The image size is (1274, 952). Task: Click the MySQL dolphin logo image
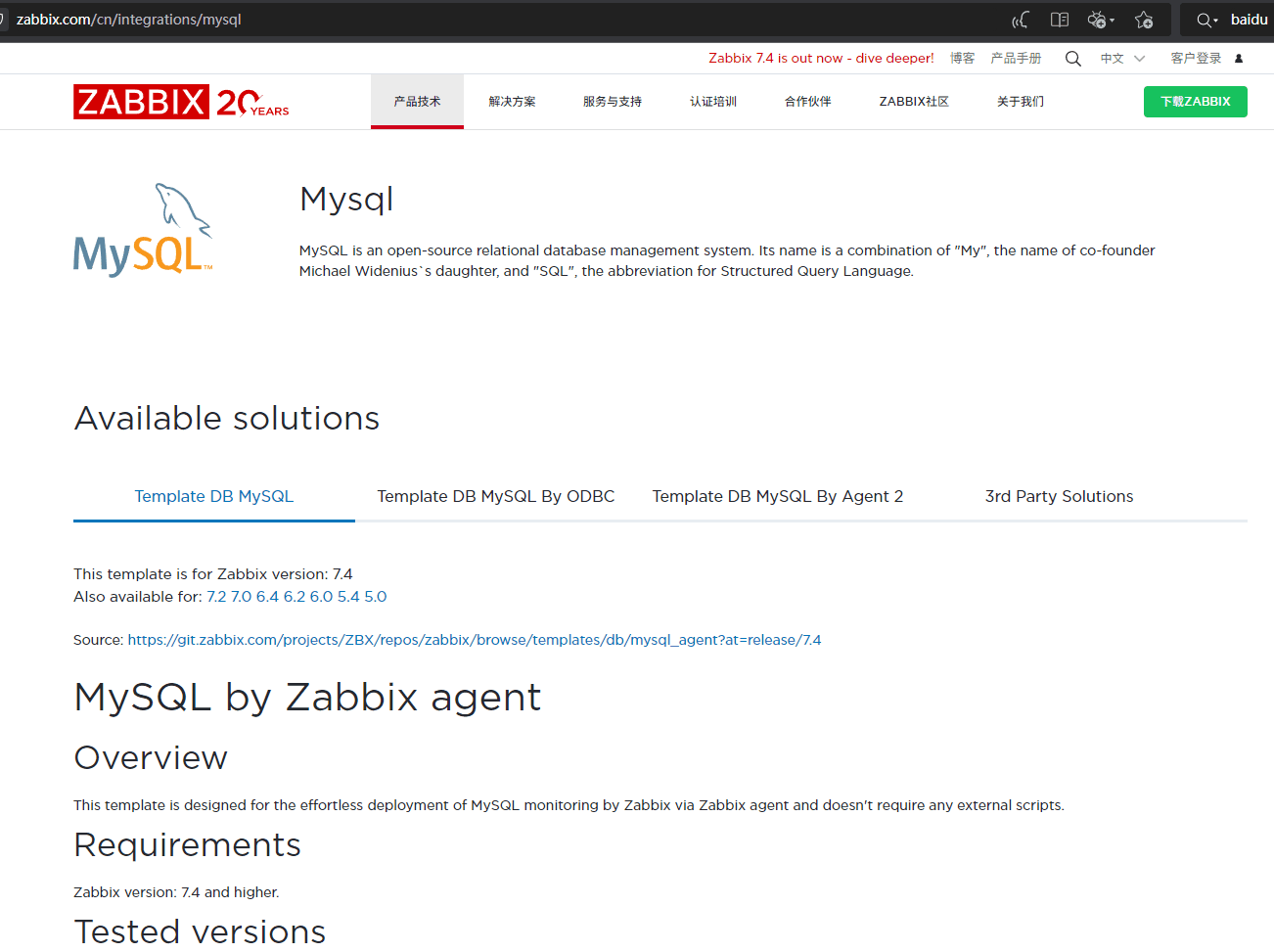[x=143, y=230]
